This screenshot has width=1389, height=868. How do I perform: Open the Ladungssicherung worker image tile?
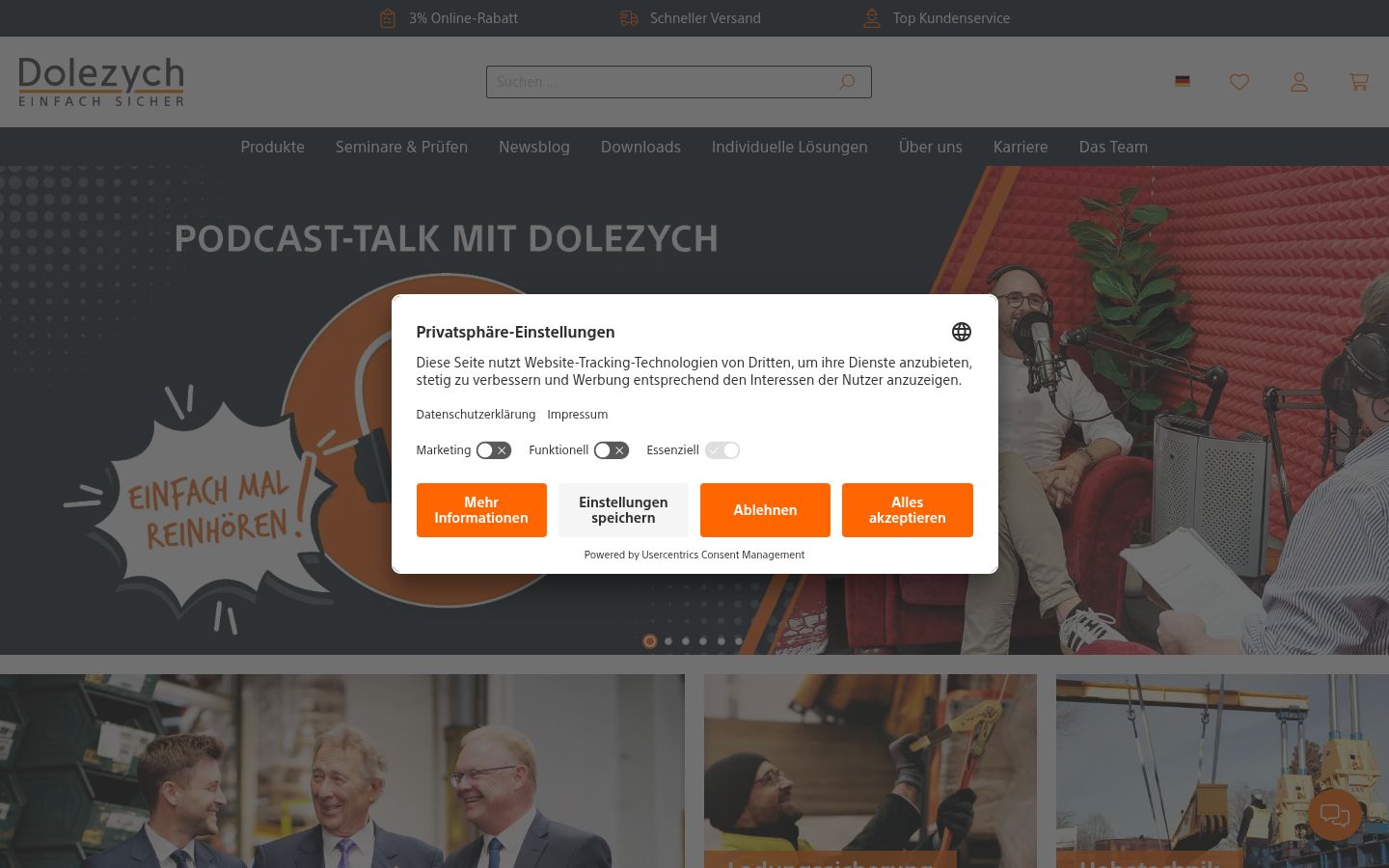[870, 771]
